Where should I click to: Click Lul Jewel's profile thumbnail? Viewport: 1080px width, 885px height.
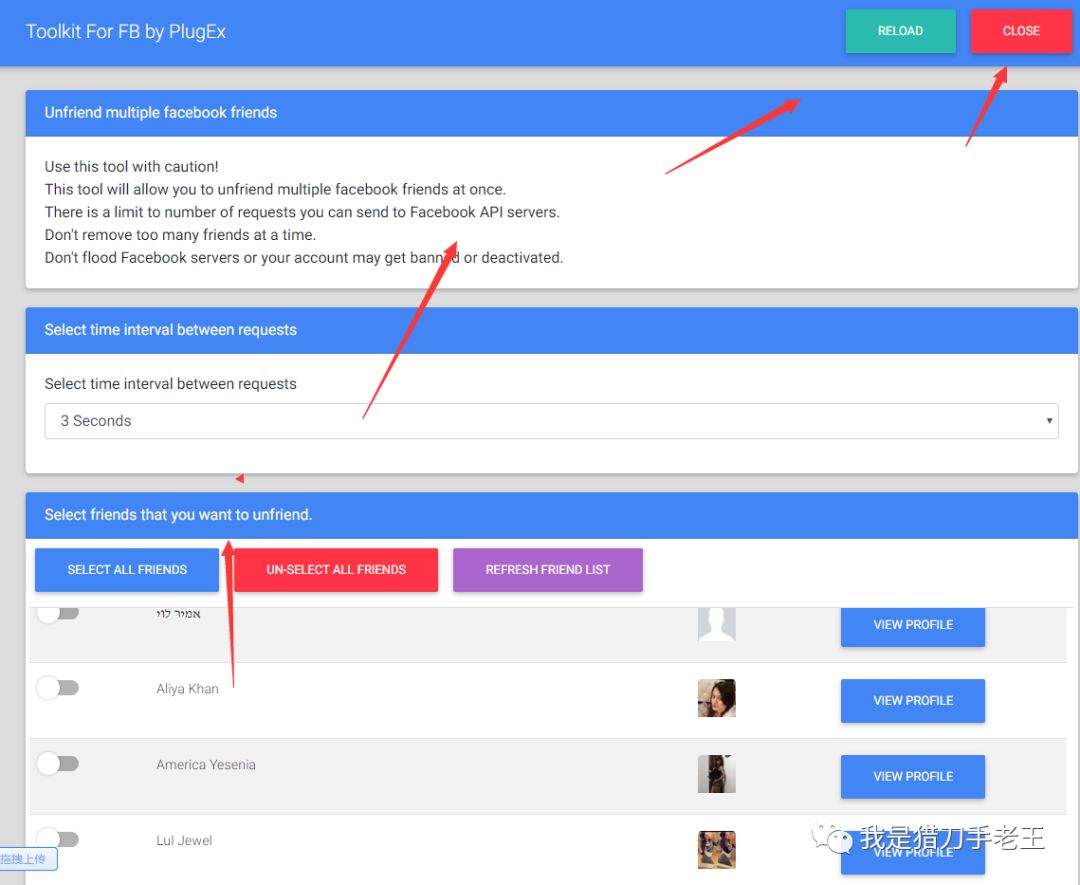716,849
